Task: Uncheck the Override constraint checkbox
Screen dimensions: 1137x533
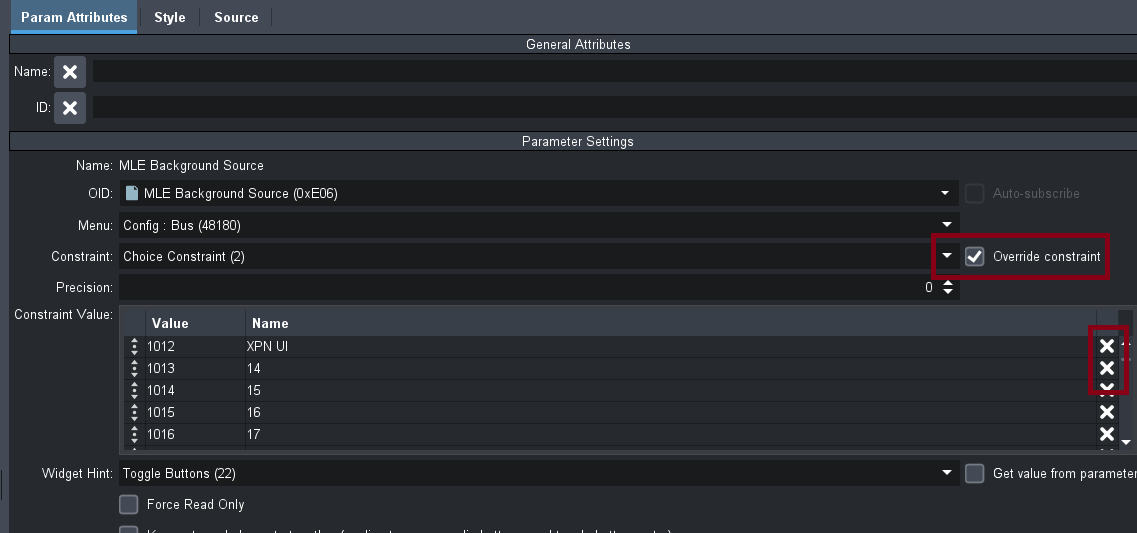Action: click(x=975, y=257)
